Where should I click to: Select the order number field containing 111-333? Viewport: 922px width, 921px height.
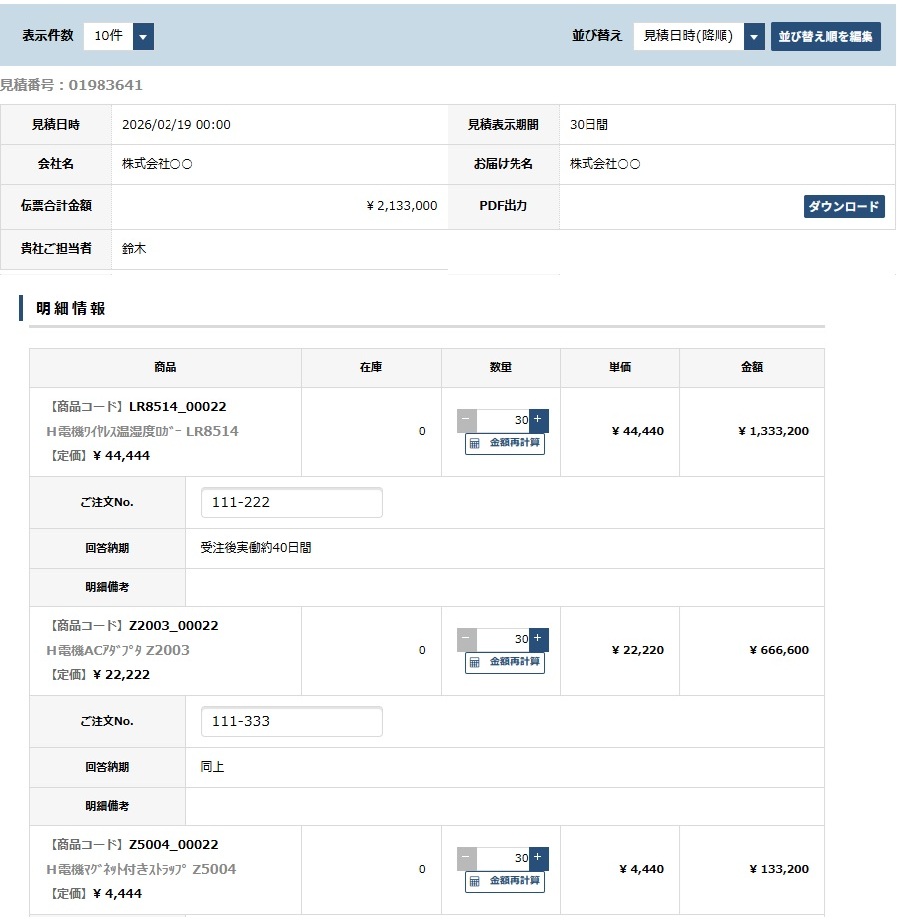[x=291, y=722]
